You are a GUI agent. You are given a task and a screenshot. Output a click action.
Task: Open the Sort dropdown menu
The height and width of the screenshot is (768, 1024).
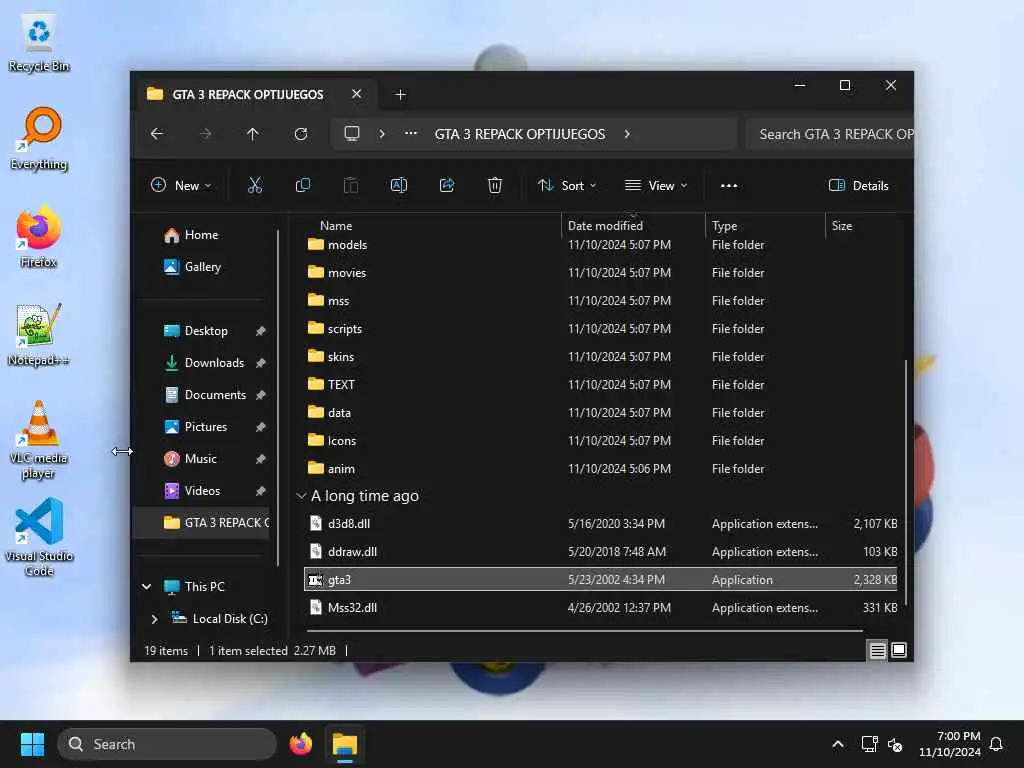coord(567,185)
